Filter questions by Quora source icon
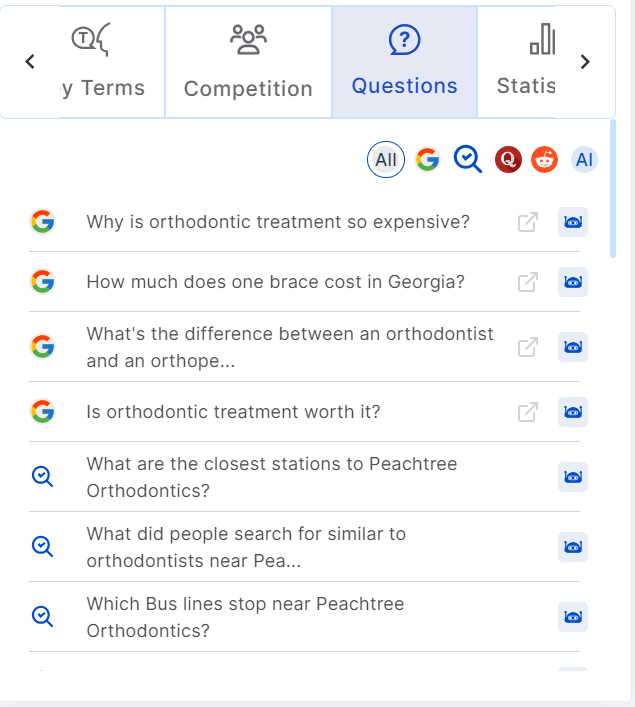Image resolution: width=635 pixels, height=707 pixels. 508,159
